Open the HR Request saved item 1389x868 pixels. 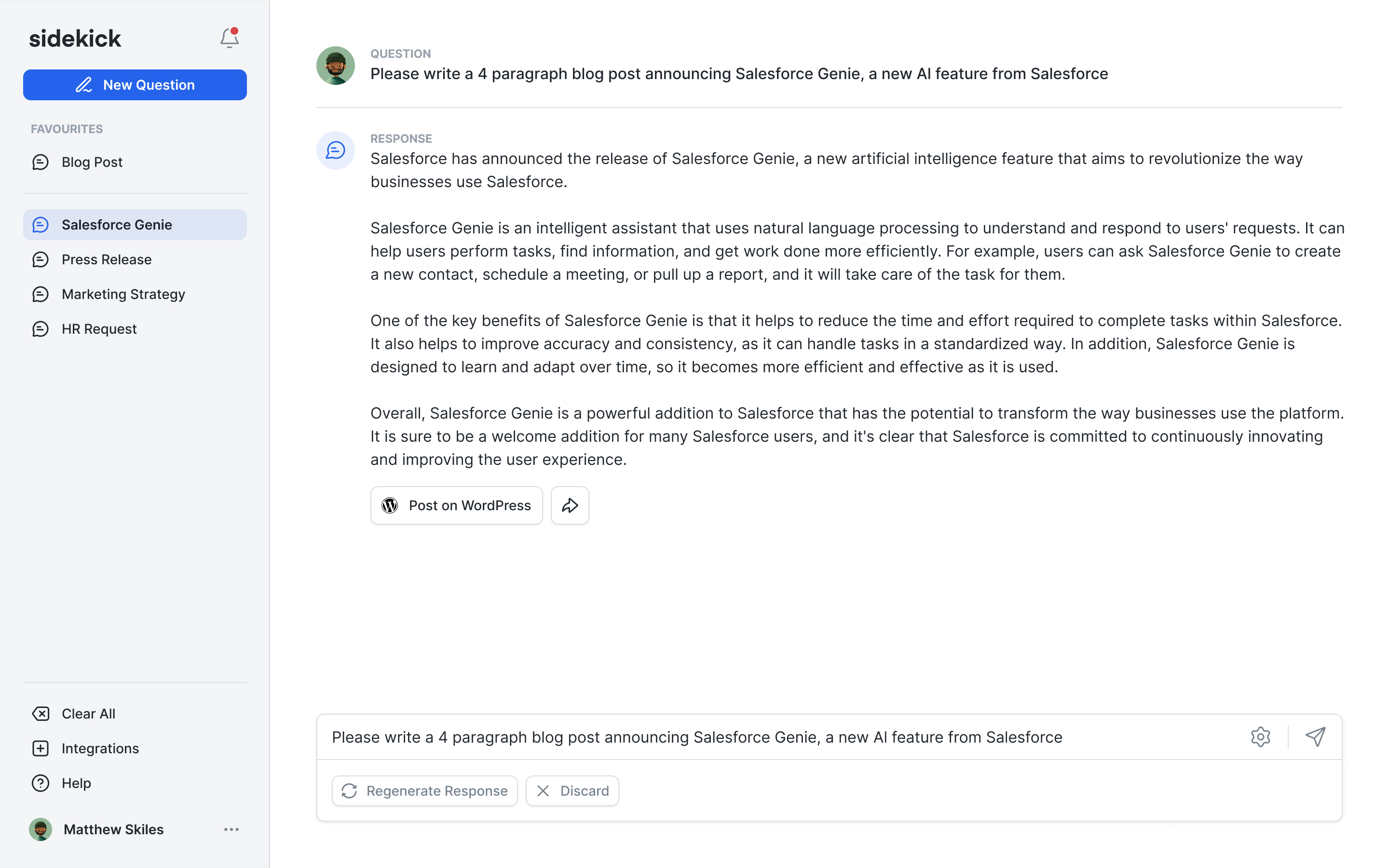tap(99, 329)
